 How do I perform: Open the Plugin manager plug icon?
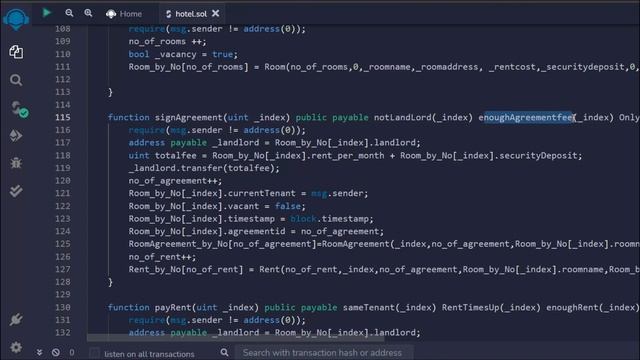click(x=16, y=319)
